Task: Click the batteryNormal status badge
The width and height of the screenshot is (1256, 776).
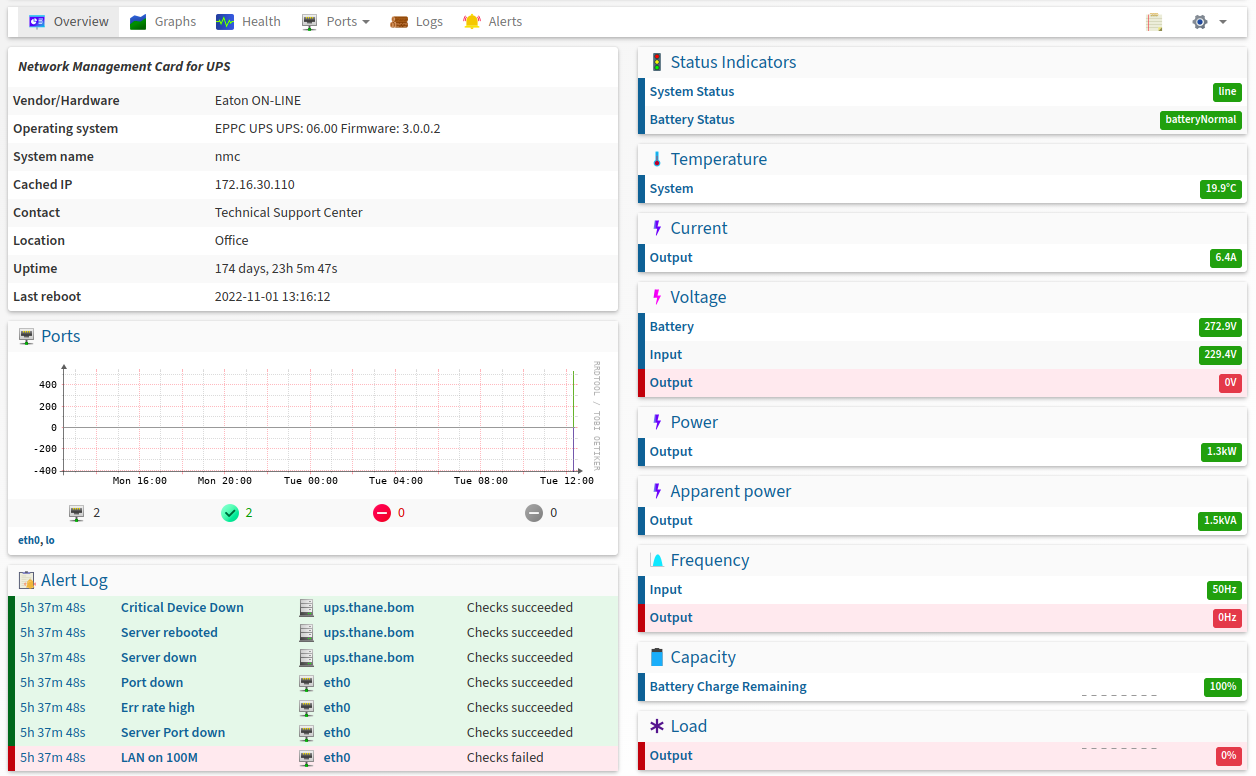Action: [1200, 120]
